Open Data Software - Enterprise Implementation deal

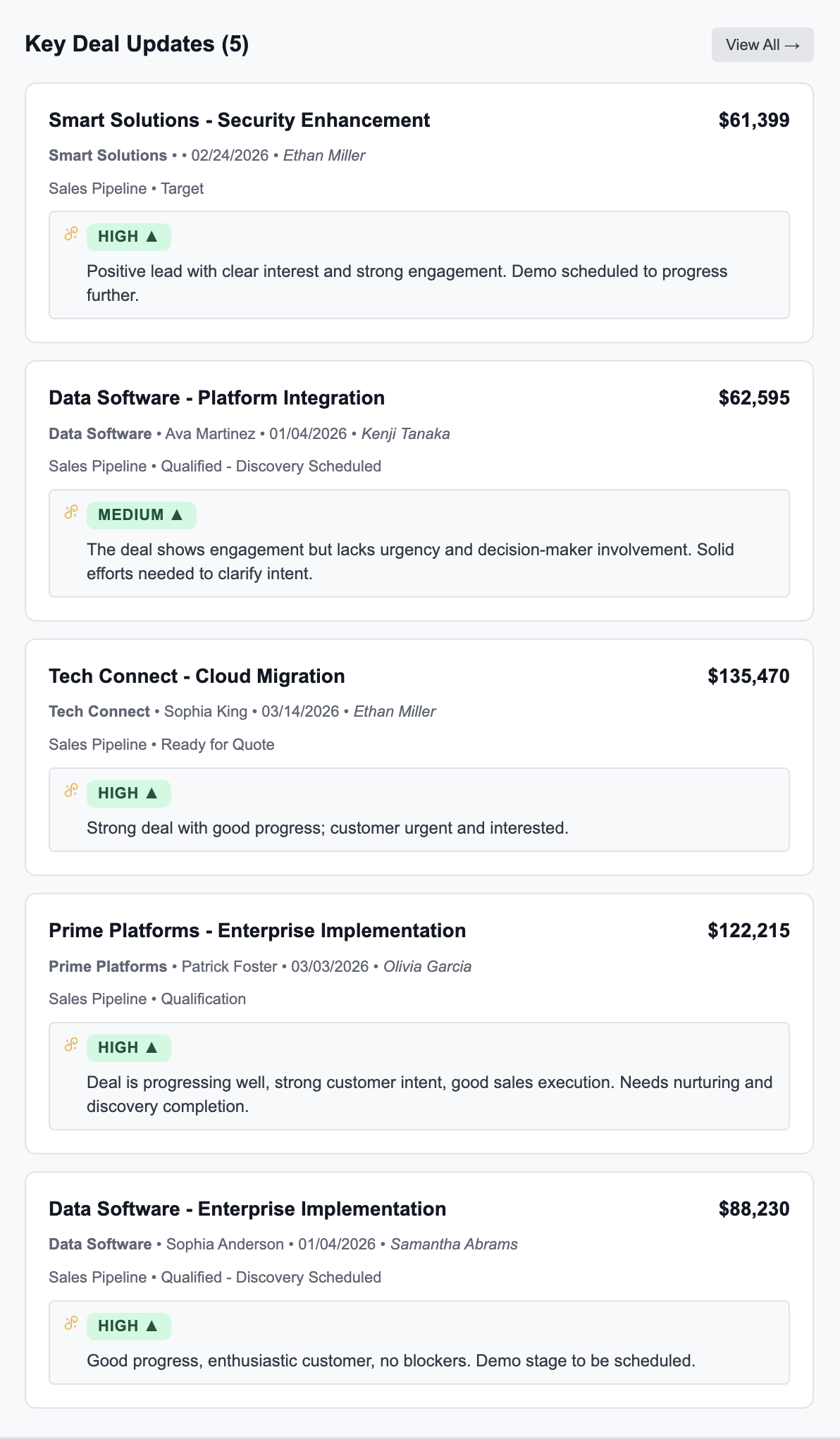pos(247,1209)
